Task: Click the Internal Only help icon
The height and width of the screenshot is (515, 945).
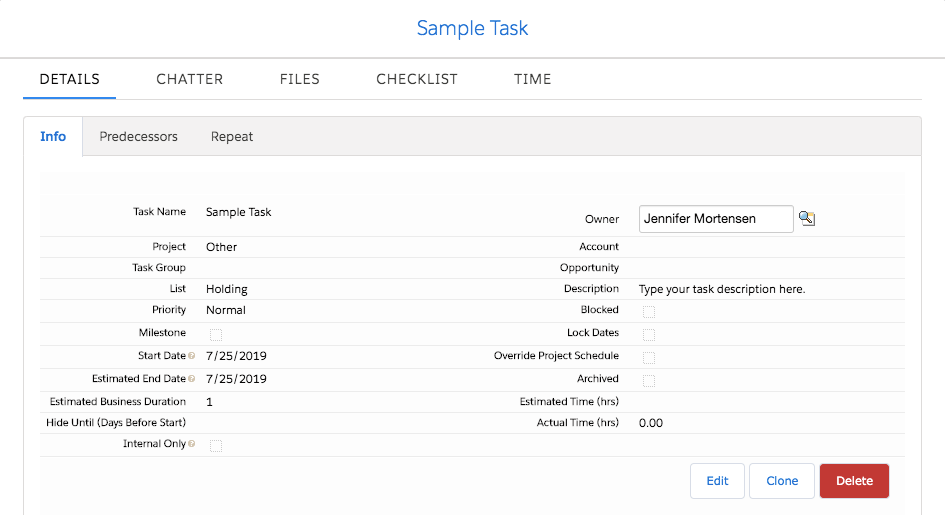Action: (x=192, y=444)
